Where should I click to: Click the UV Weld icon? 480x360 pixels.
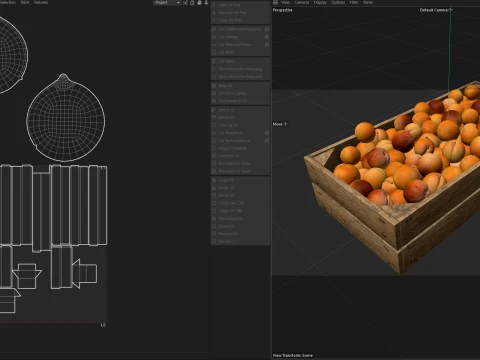tap(214, 52)
